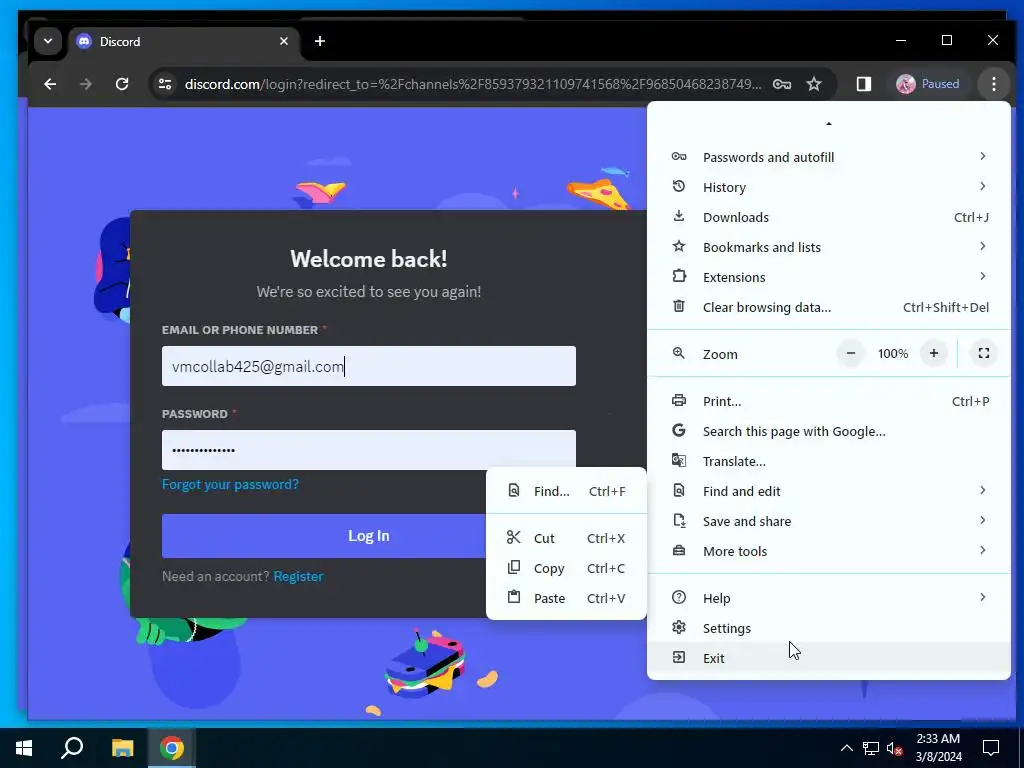Select Cut in the edit submenu

(x=566, y=538)
